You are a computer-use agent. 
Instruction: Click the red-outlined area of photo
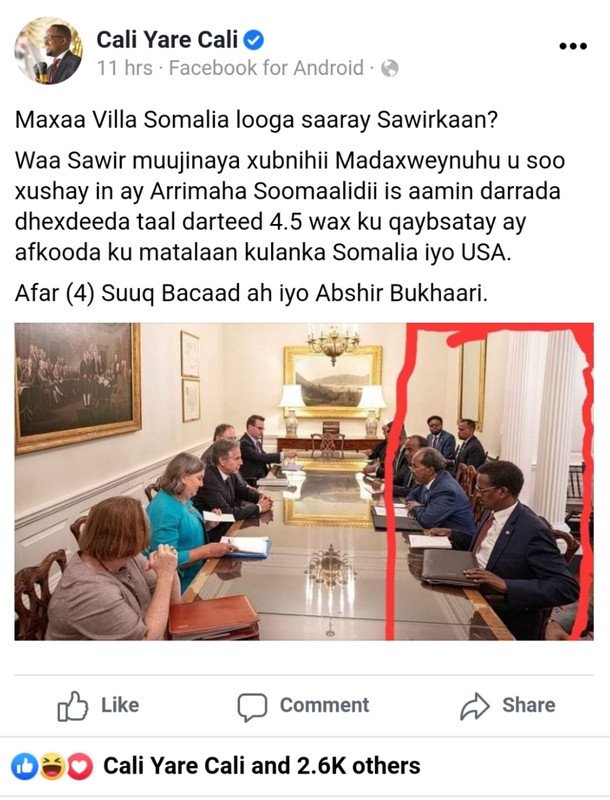coord(489,481)
